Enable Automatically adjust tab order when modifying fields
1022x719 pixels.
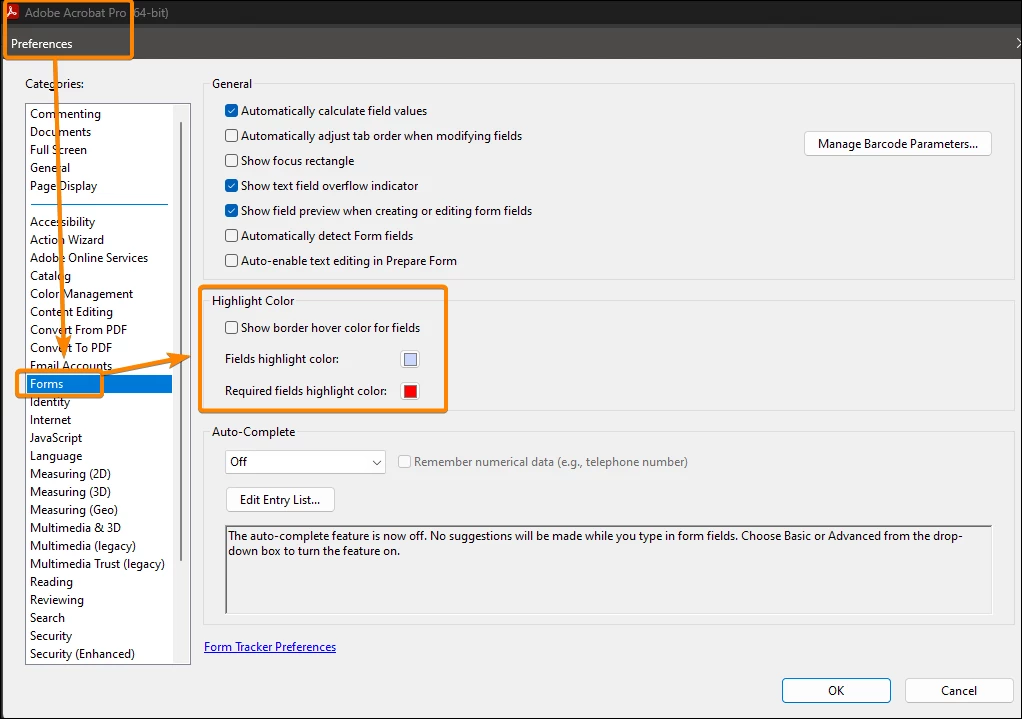(231, 136)
